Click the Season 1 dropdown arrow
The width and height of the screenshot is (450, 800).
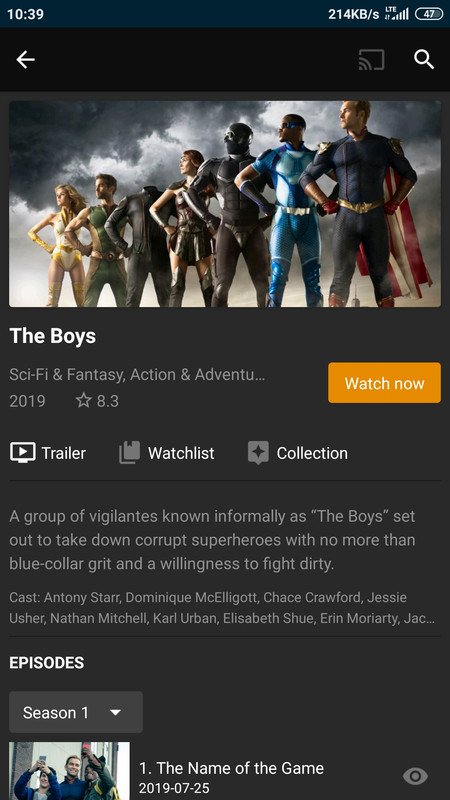tap(116, 712)
